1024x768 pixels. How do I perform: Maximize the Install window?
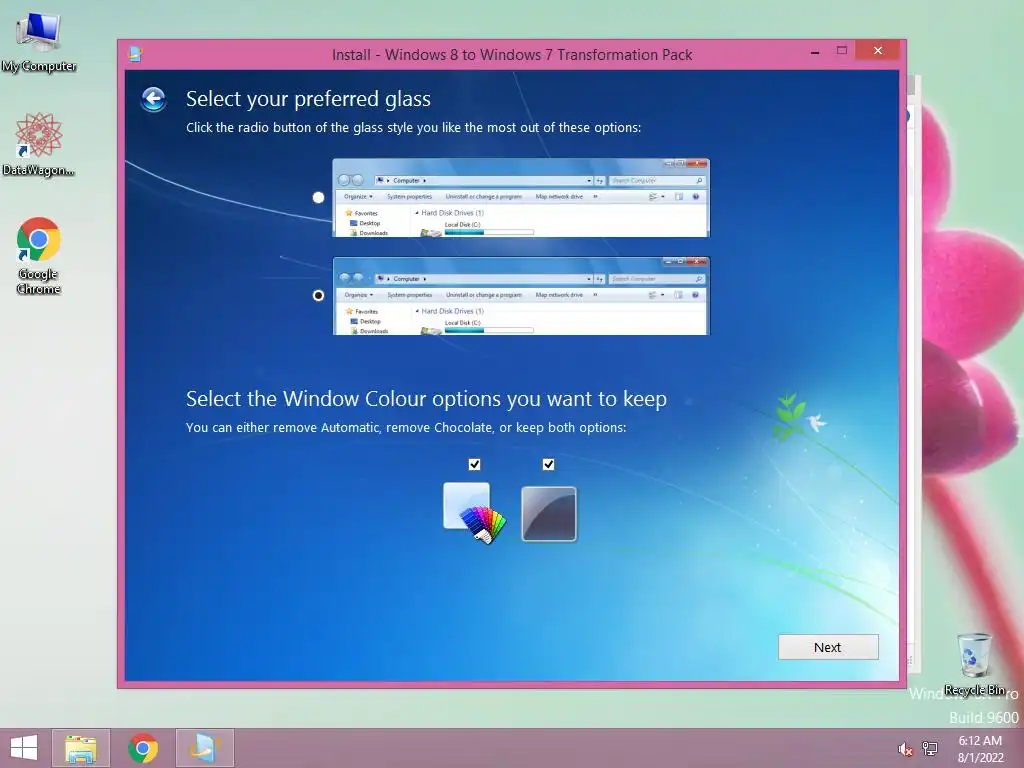coord(842,51)
